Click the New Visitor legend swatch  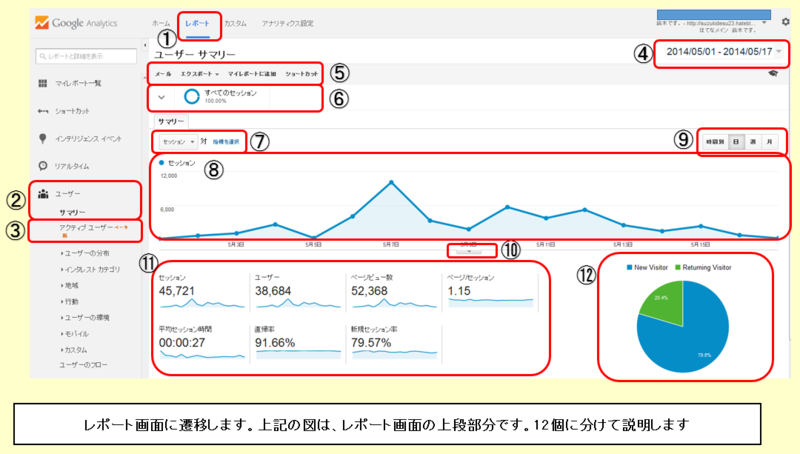(630, 267)
